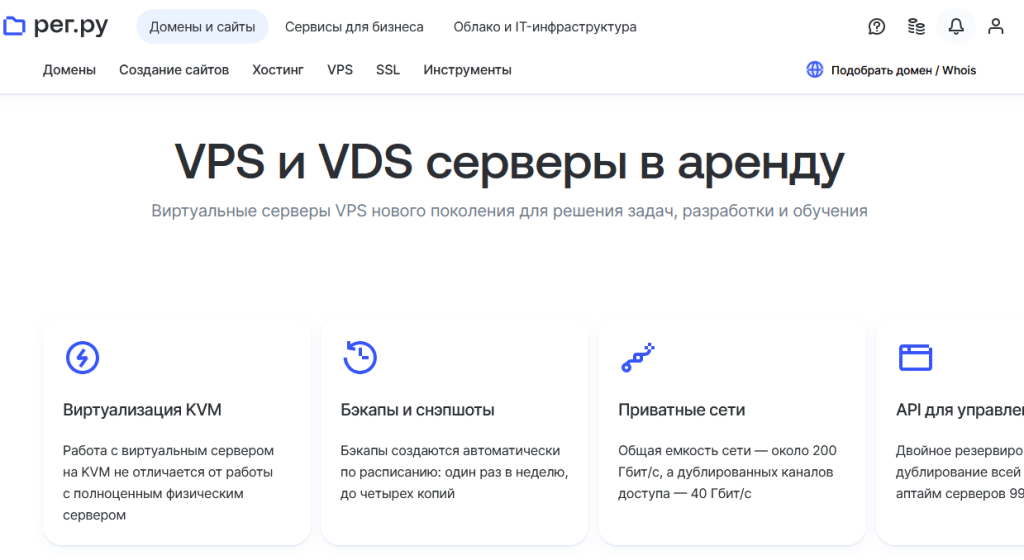The height and width of the screenshot is (560, 1024).
Task: Open the VPS menu item
Action: 340,70
